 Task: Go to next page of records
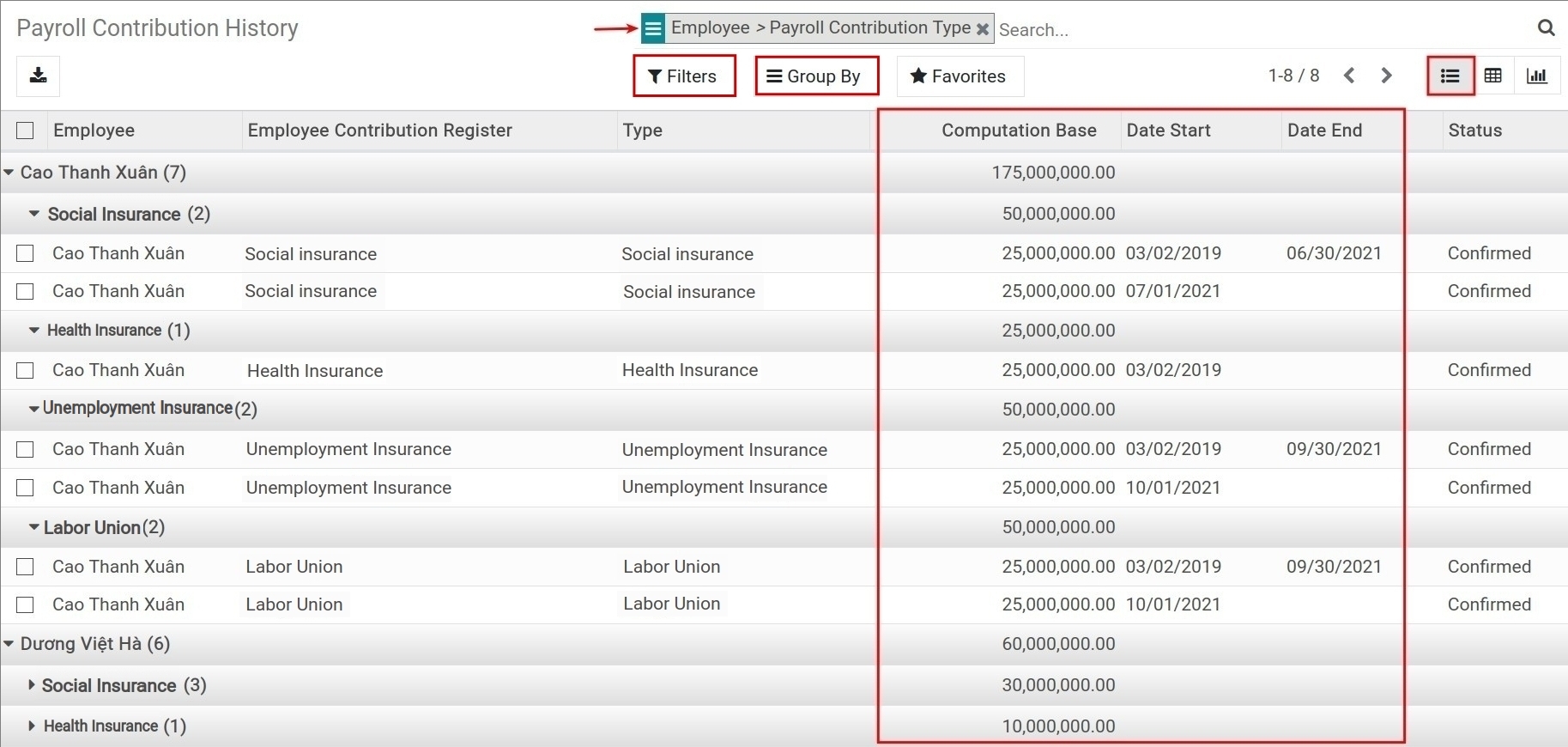click(1386, 76)
